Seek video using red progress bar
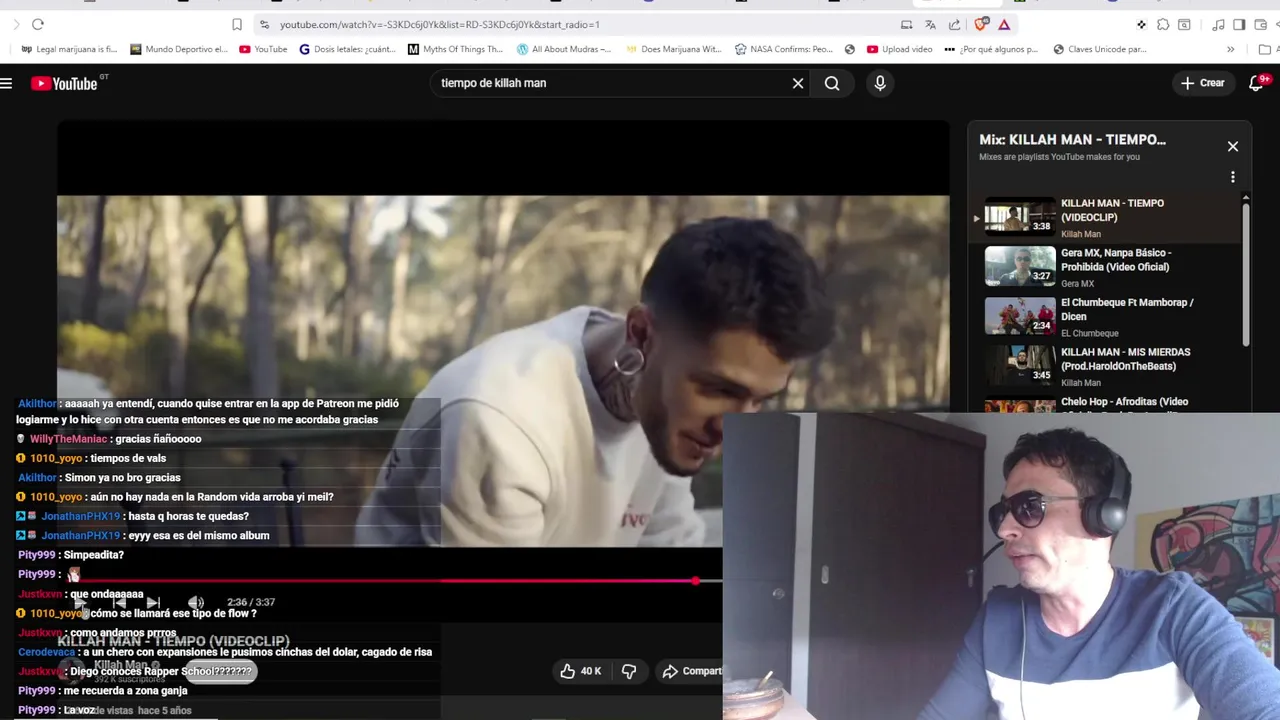 point(390,581)
